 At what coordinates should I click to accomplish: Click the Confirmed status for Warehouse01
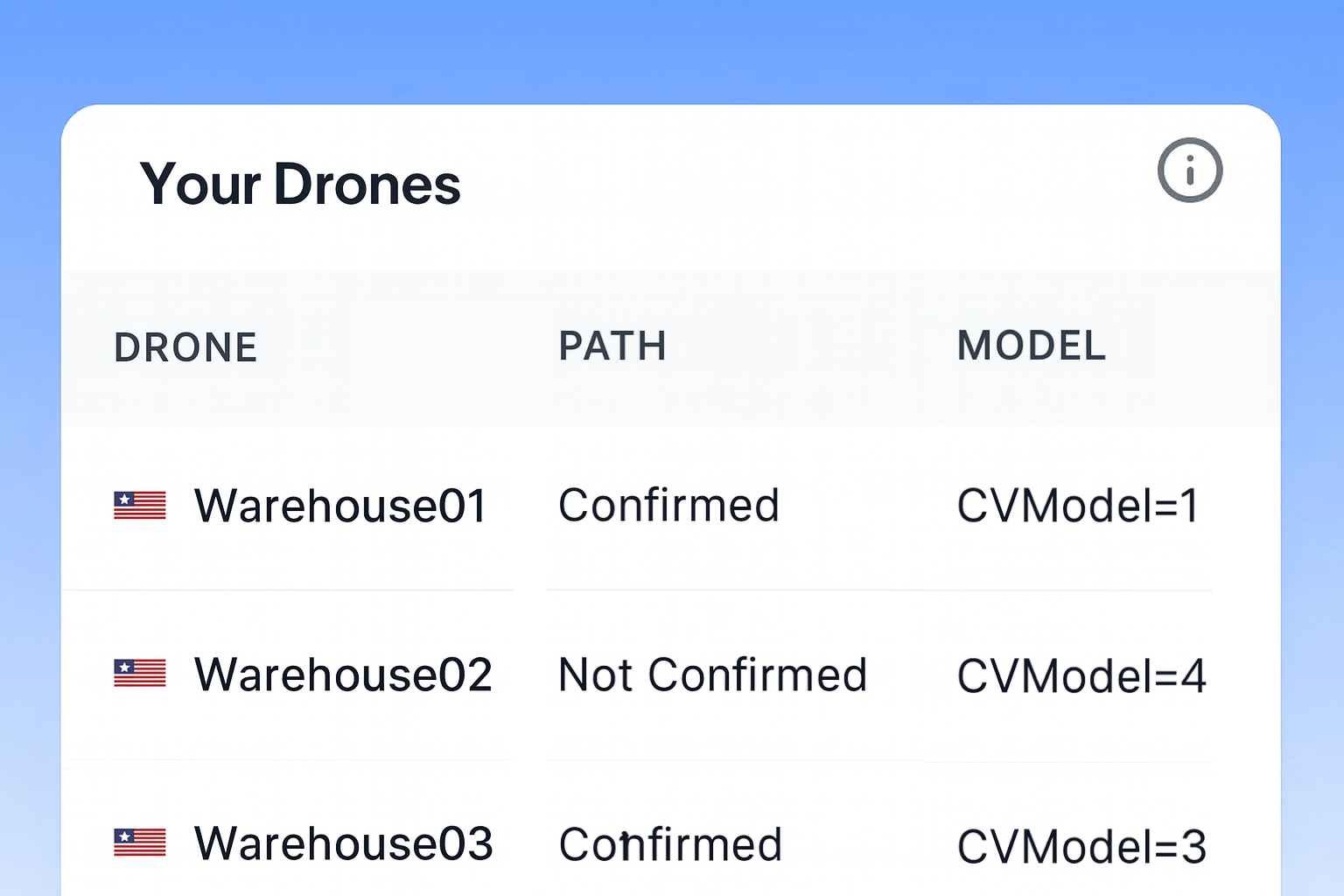(x=668, y=506)
